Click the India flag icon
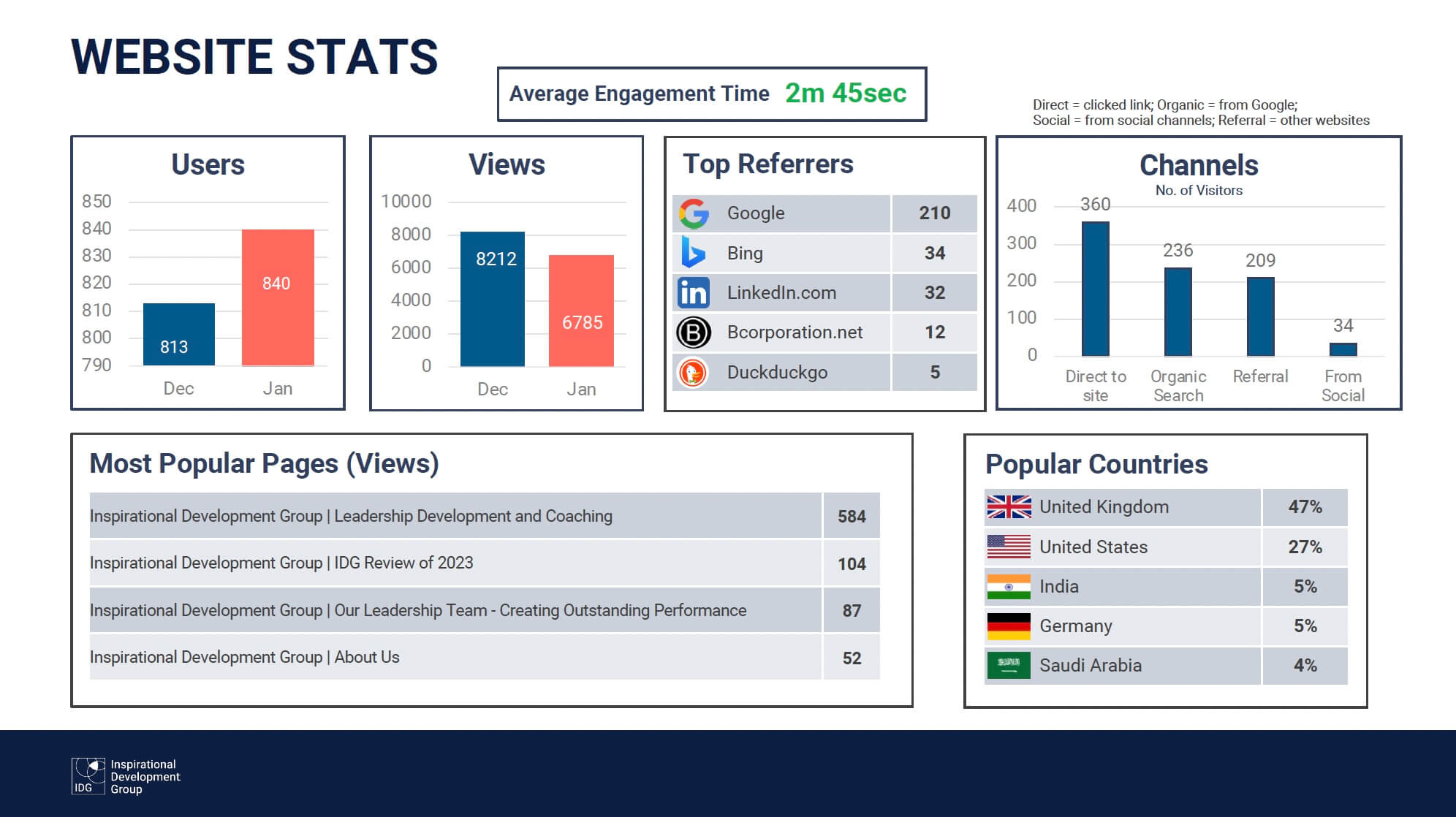1456x817 pixels. click(x=1009, y=587)
